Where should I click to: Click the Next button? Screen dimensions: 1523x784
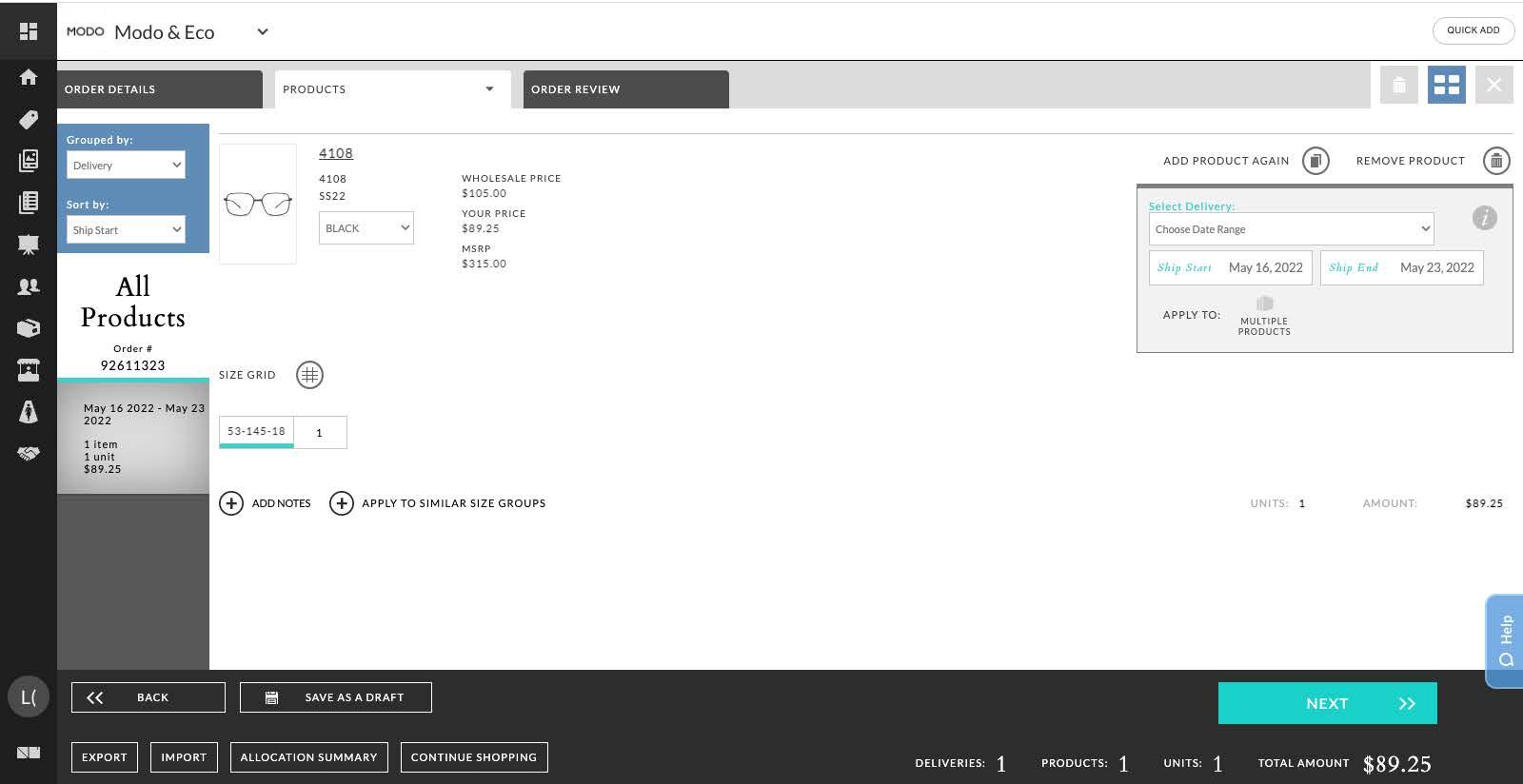point(1328,703)
